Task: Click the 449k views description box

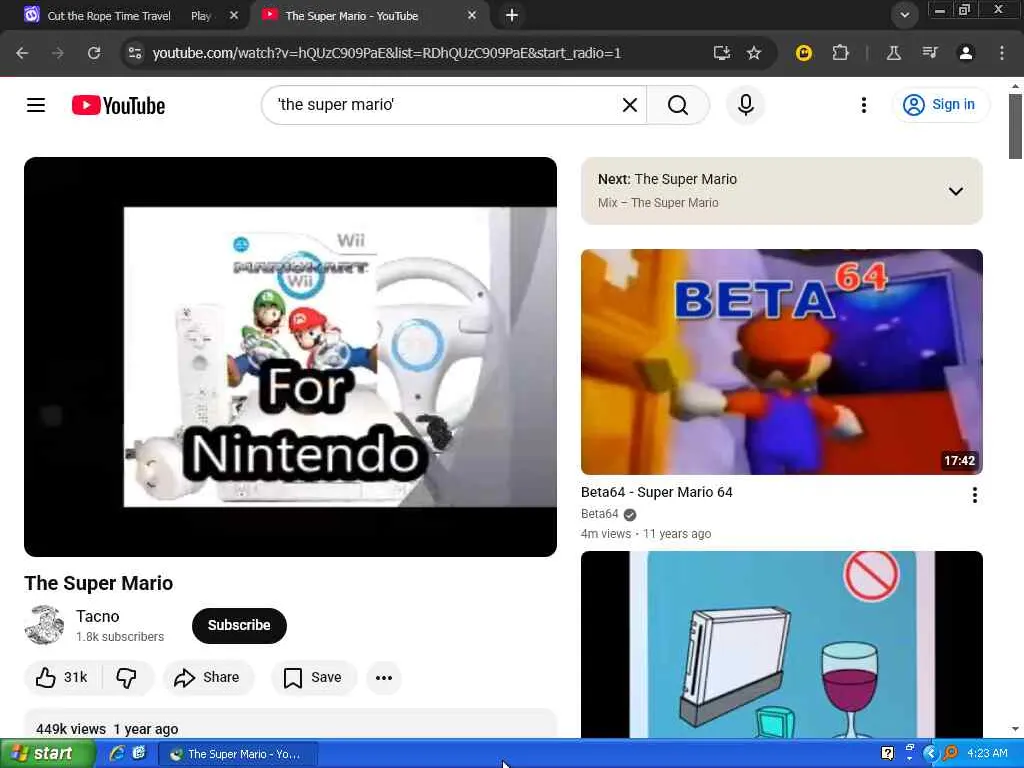Action: (x=291, y=724)
